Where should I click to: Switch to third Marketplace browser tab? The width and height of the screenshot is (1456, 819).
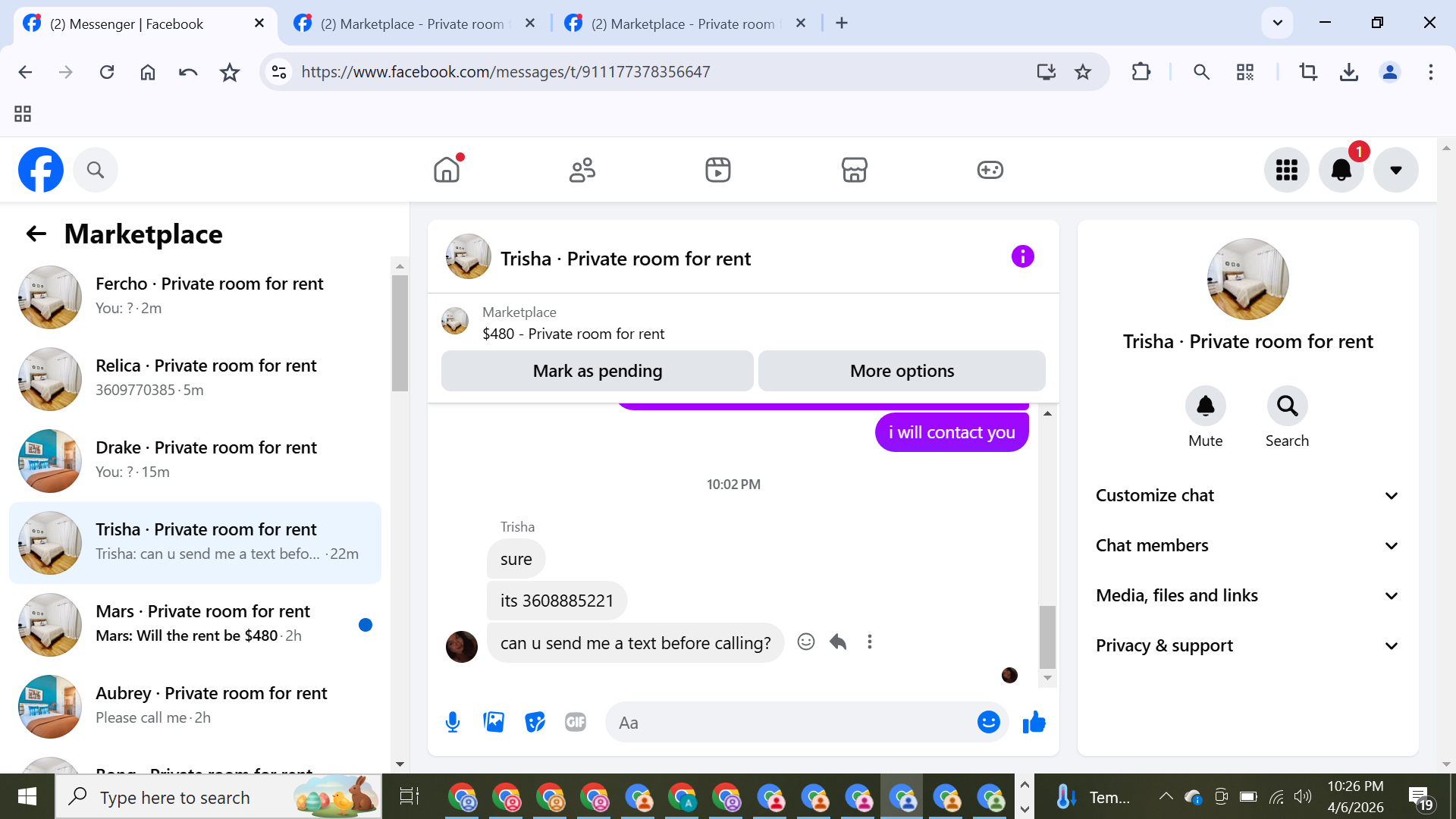pyautogui.click(x=686, y=24)
